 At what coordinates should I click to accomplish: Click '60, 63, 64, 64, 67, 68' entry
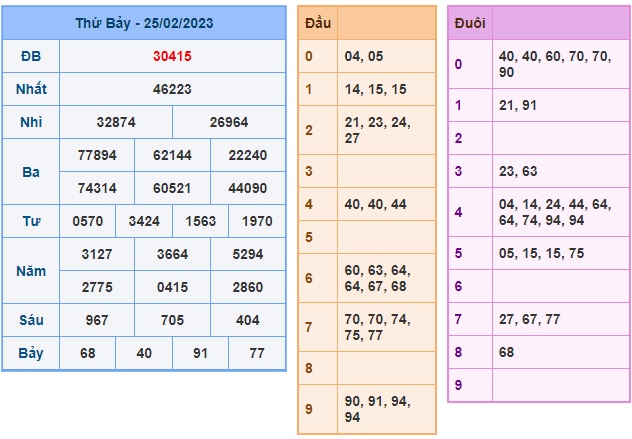377,278
